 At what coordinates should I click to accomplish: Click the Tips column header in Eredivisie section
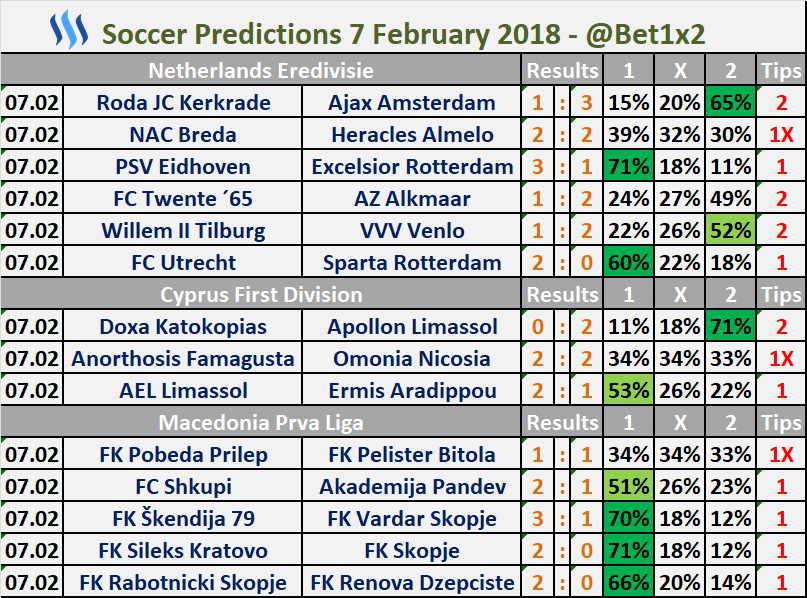coord(781,71)
